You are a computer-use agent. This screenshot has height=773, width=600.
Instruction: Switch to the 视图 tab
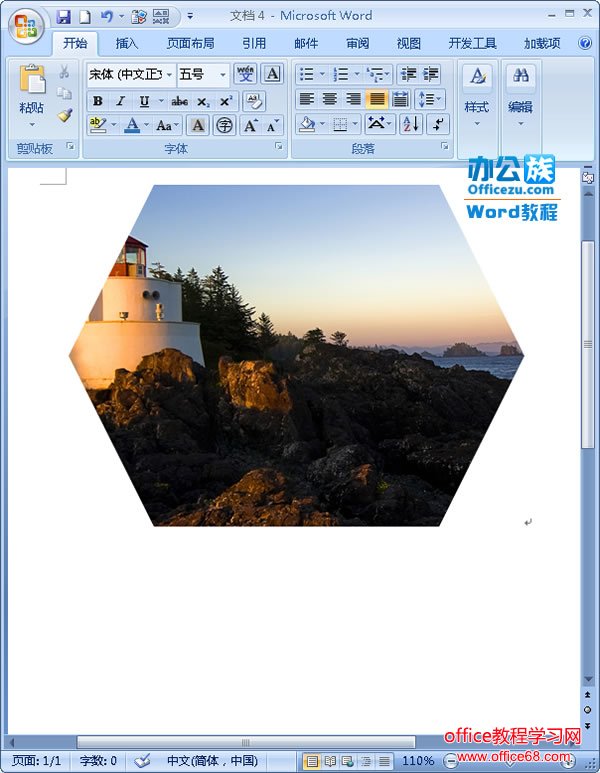click(x=409, y=43)
